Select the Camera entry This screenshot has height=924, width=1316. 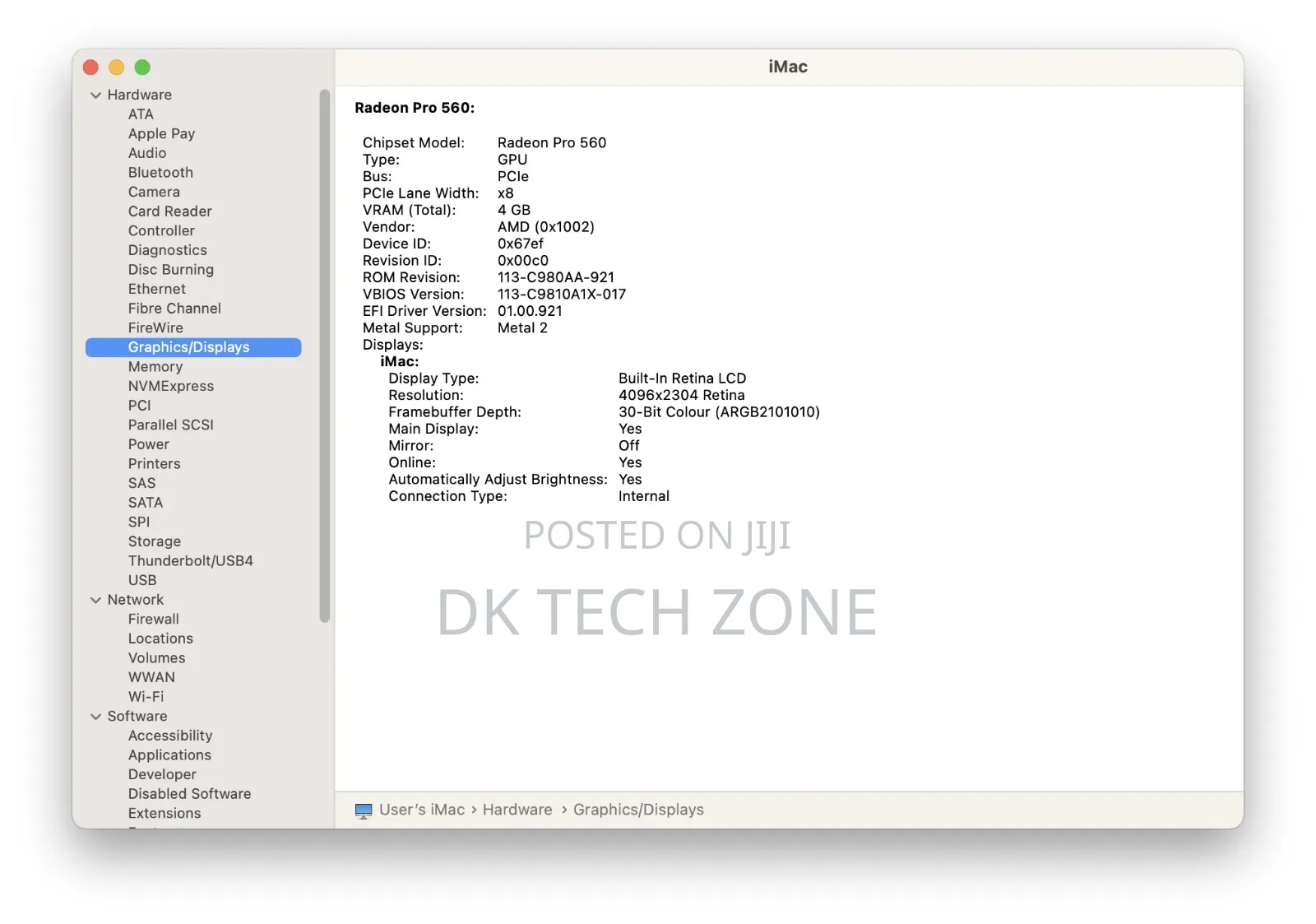pyautogui.click(x=154, y=192)
